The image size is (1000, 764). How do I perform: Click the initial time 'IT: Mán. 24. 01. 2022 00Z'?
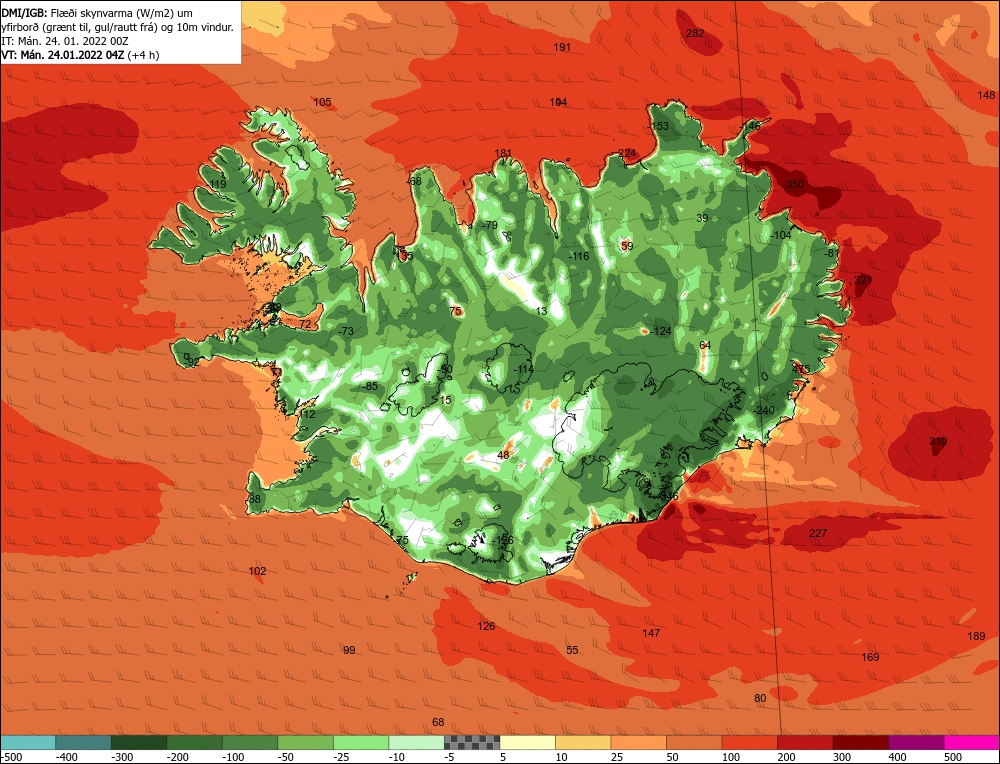64,41
